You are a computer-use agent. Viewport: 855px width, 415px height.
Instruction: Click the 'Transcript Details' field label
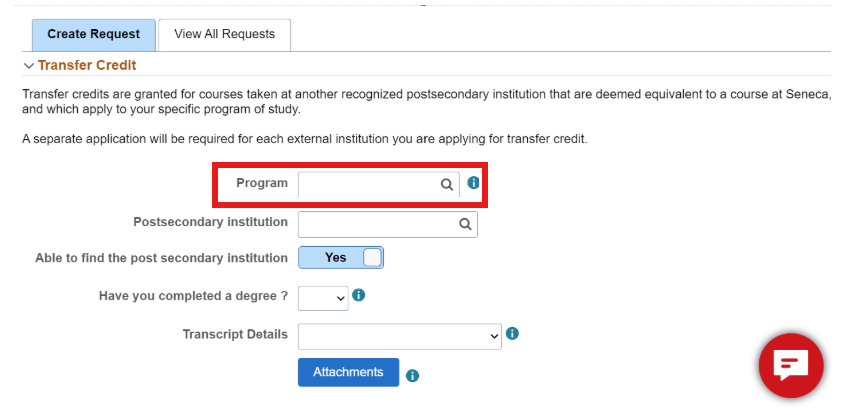235,334
